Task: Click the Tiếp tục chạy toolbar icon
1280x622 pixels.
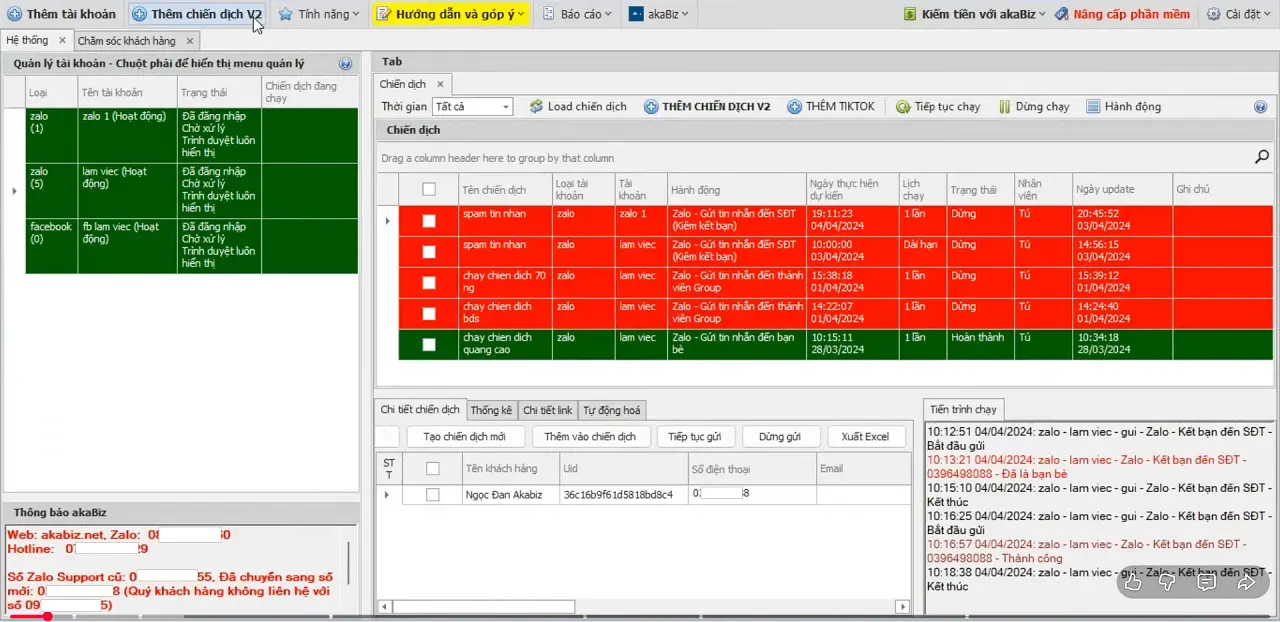Action: [x=903, y=107]
